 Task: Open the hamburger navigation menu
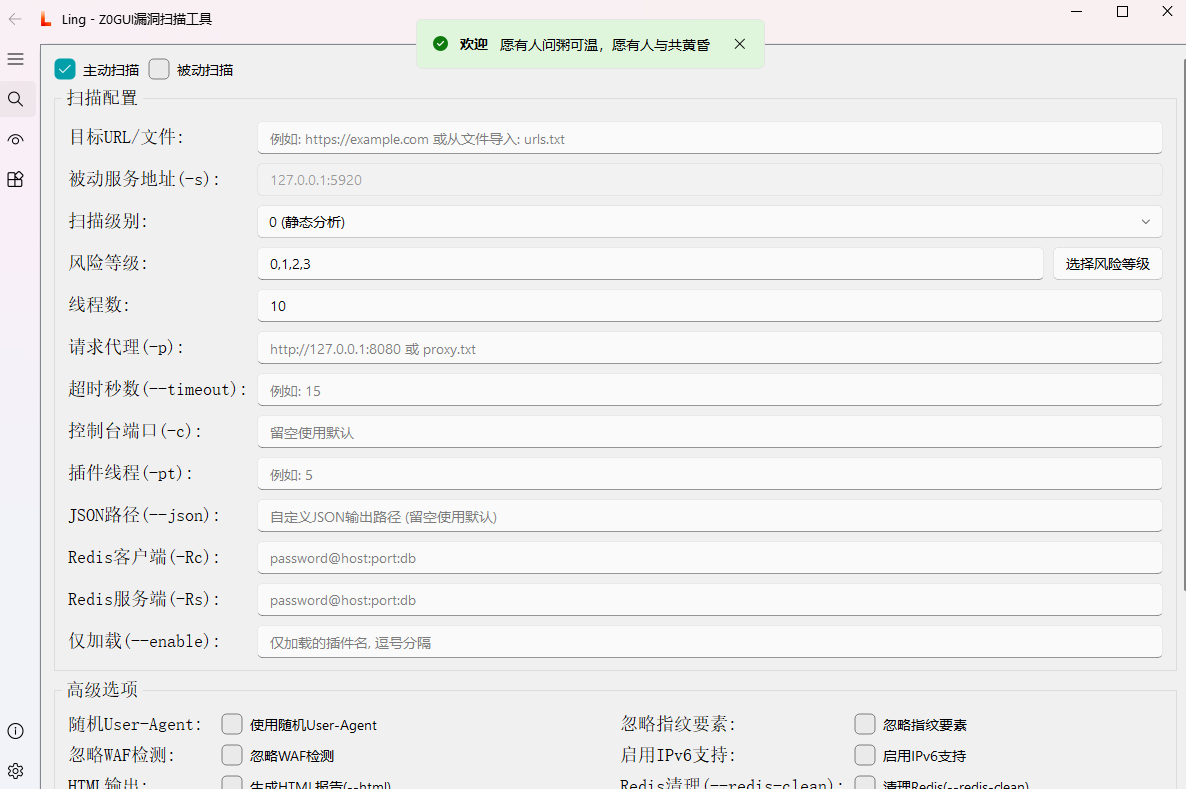click(x=15, y=59)
